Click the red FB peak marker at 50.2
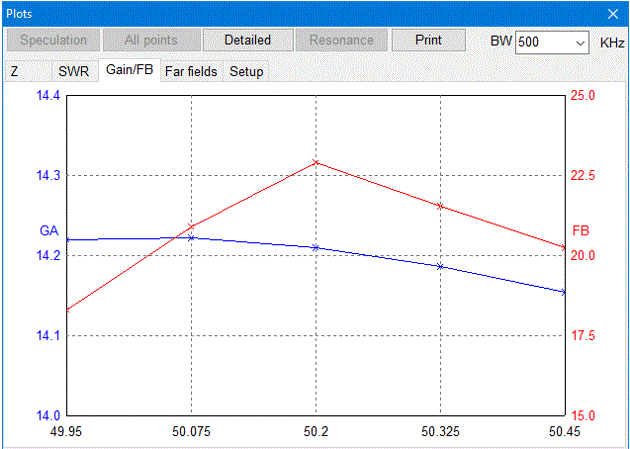630x449 pixels. tap(316, 162)
